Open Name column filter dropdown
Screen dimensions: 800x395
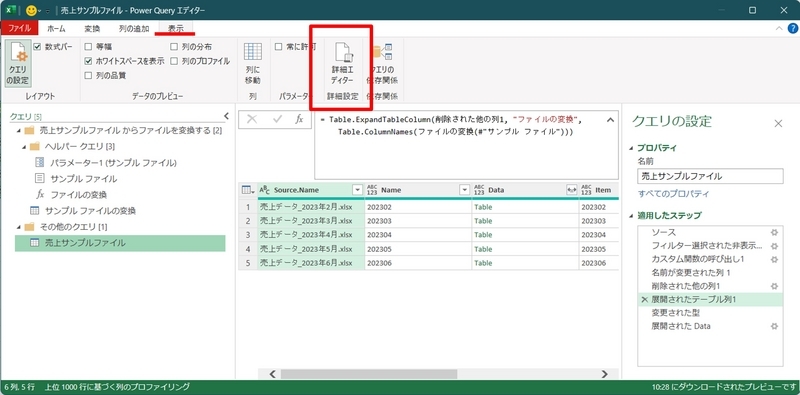point(464,190)
